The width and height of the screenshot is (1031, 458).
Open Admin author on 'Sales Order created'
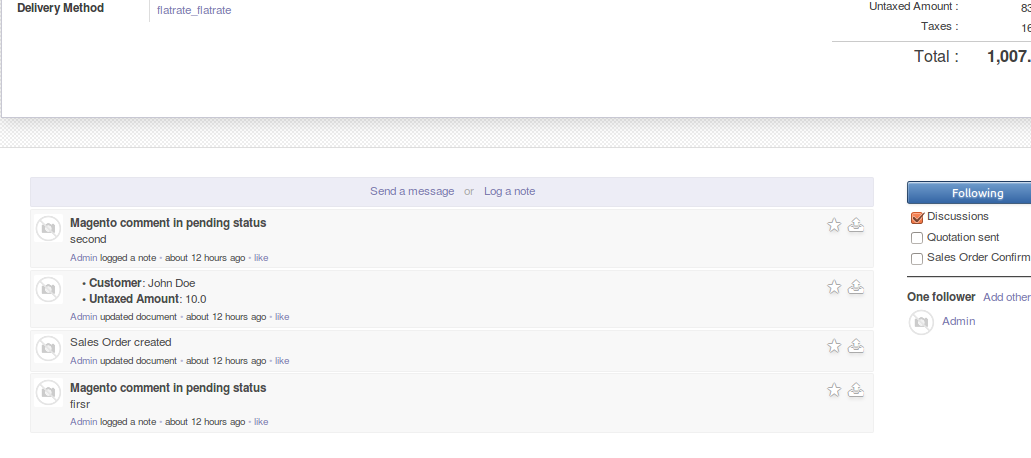pyautogui.click(x=84, y=361)
